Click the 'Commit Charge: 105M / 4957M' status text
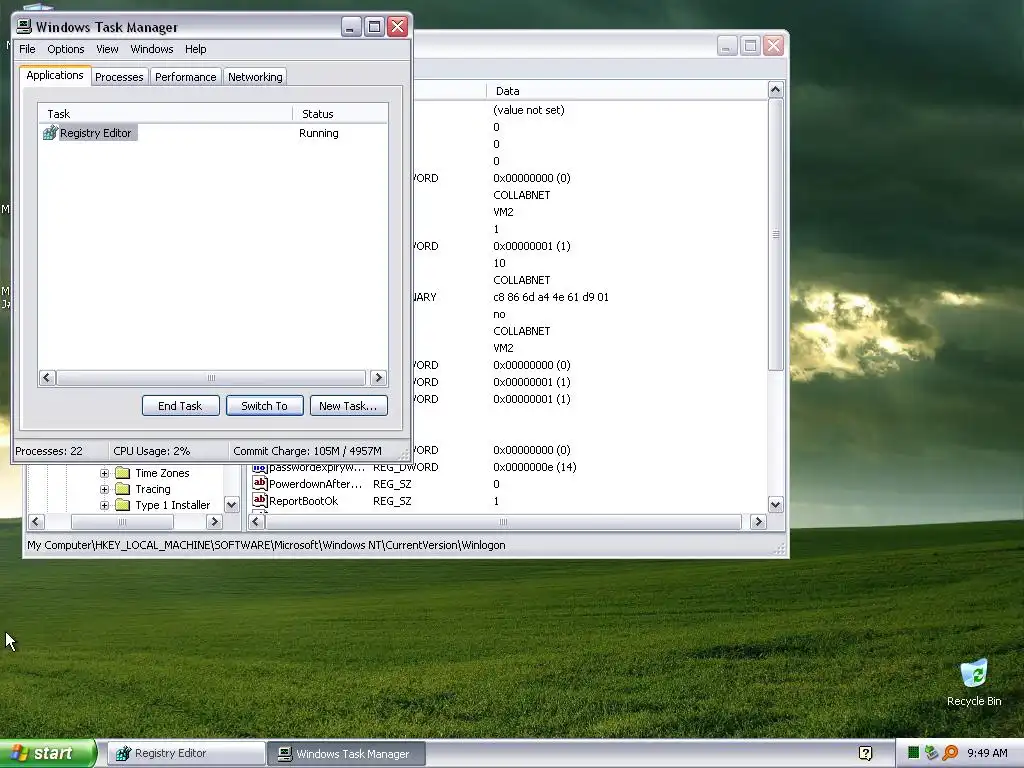The height and width of the screenshot is (768, 1024). (307, 451)
